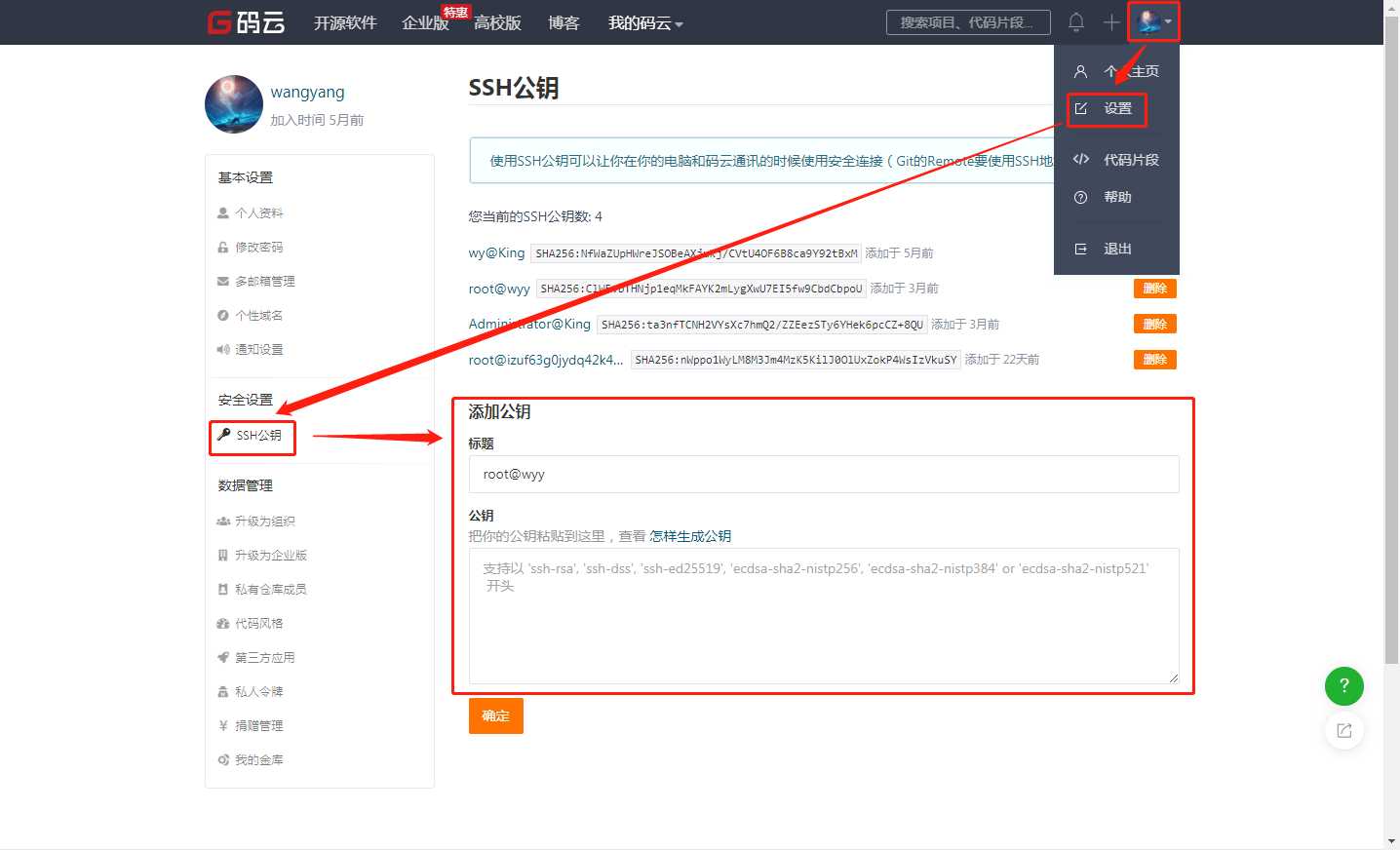This screenshot has height=850, width=1400.
Task: Open 第三方应用 in the sidebar
Action: click(264, 657)
